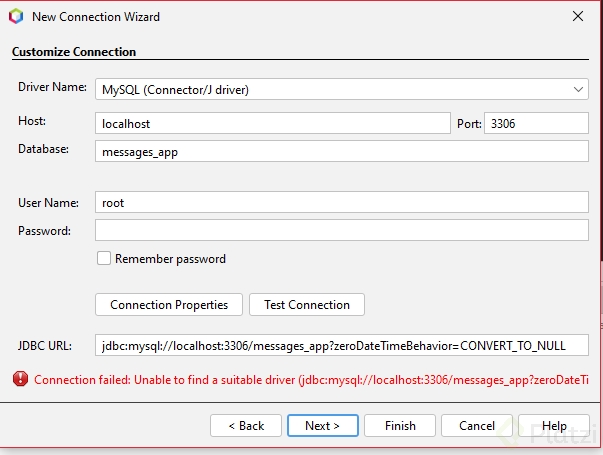Click the Driver Name dropdown arrow

[x=579, y=89]
